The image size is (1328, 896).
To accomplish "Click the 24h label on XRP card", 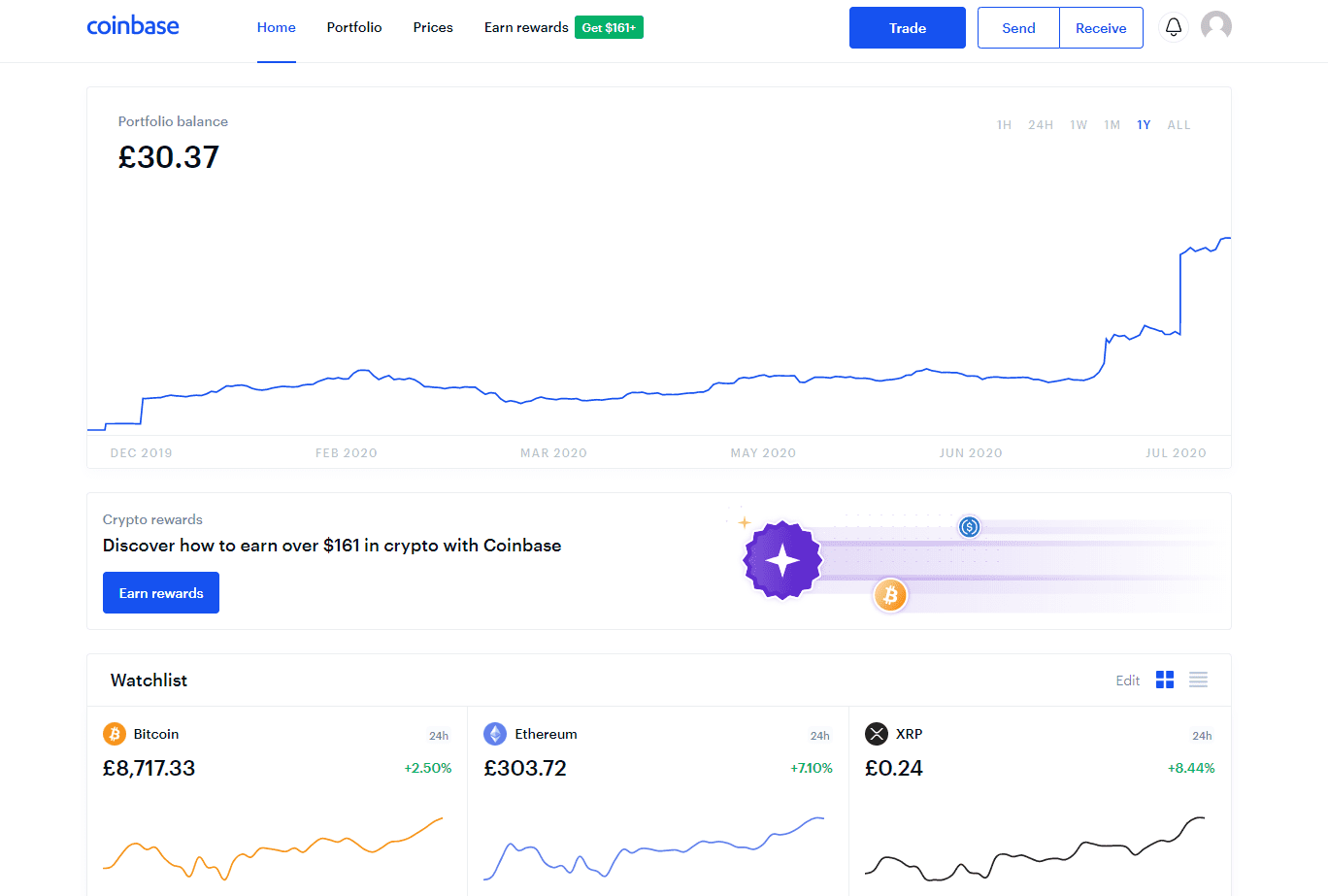I will 1202,736.
